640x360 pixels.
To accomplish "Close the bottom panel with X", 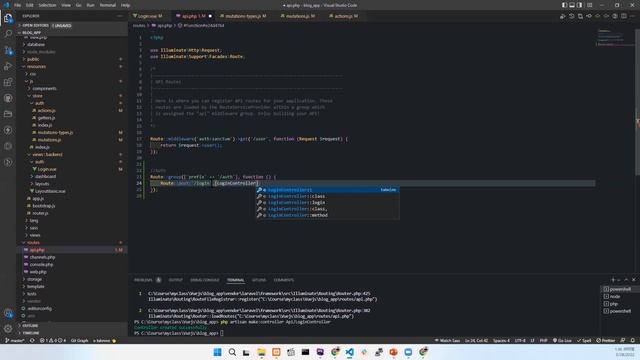I will point(633,280).
